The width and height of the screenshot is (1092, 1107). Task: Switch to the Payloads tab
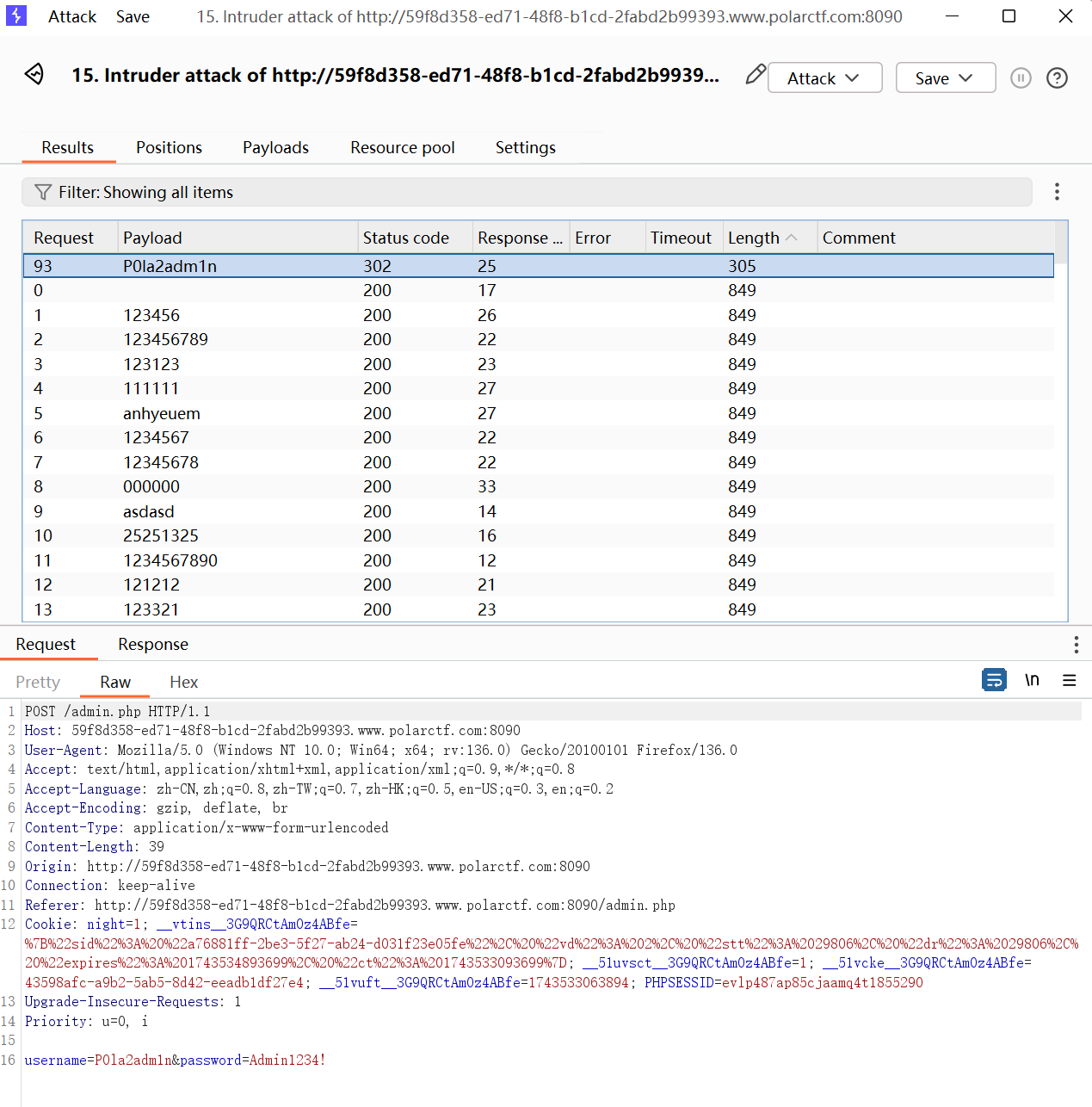(x=275, y=147)
